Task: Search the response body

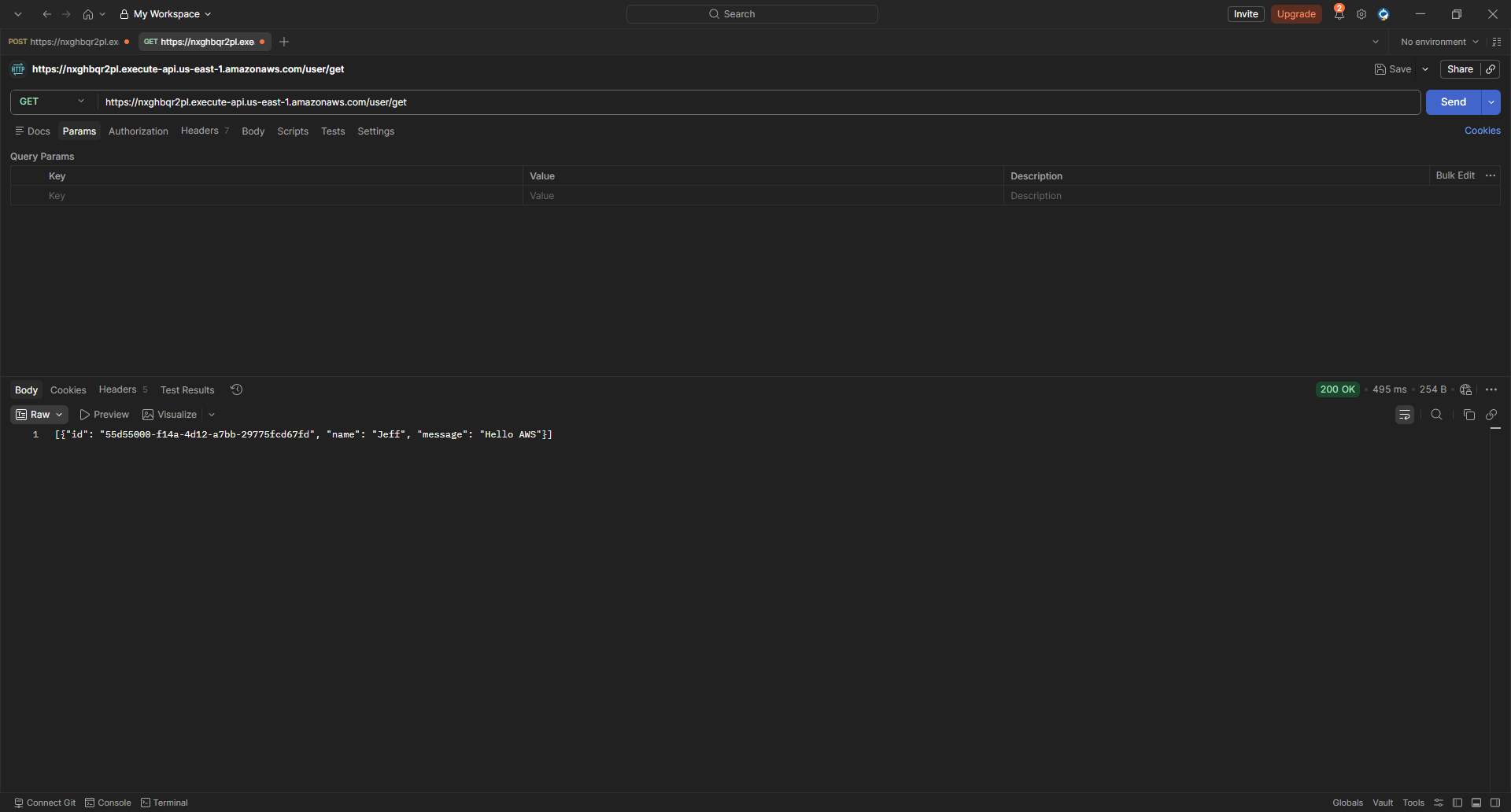Action: pos(1436,415)
